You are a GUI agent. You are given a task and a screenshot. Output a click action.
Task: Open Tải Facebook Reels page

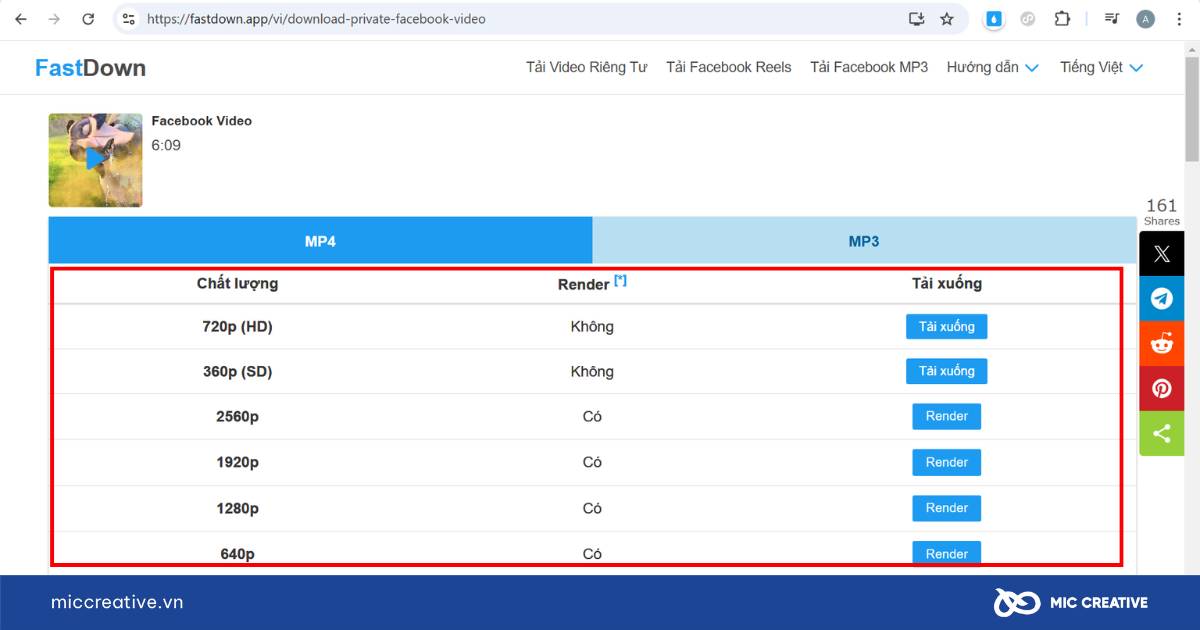[x=729, y=67]
